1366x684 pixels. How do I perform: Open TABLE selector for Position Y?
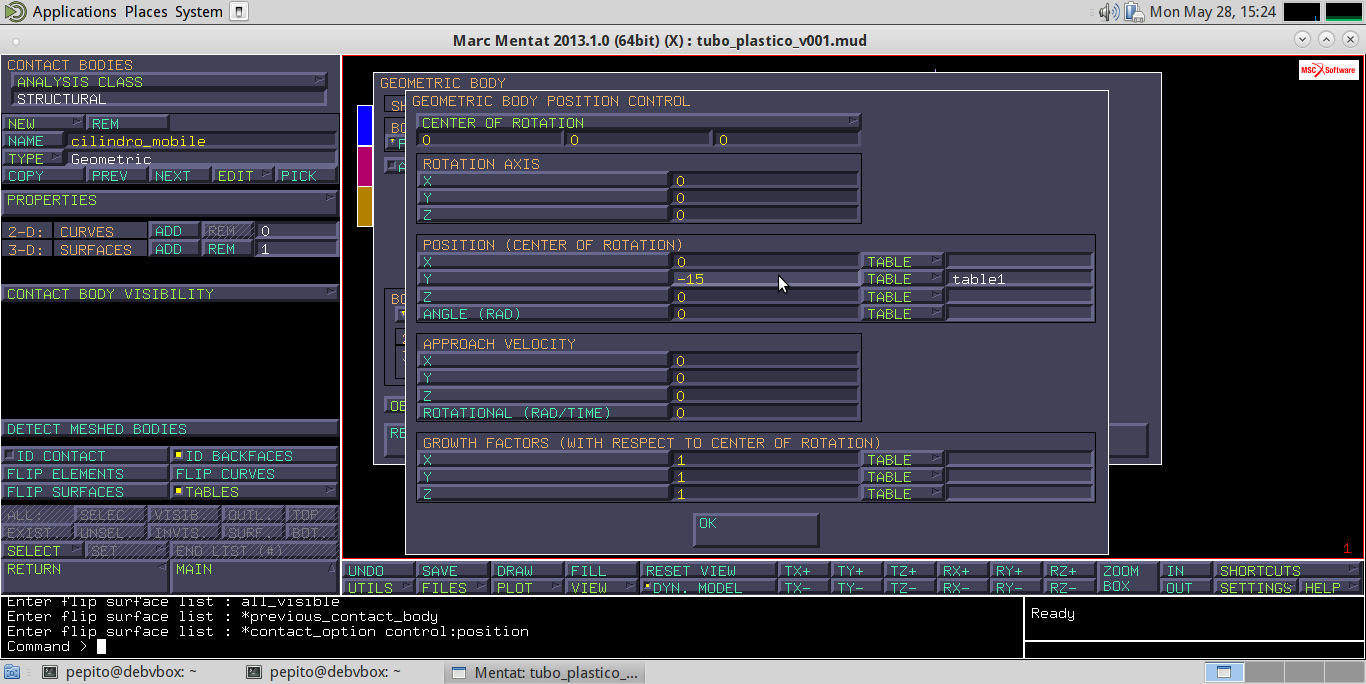[903, 279]
